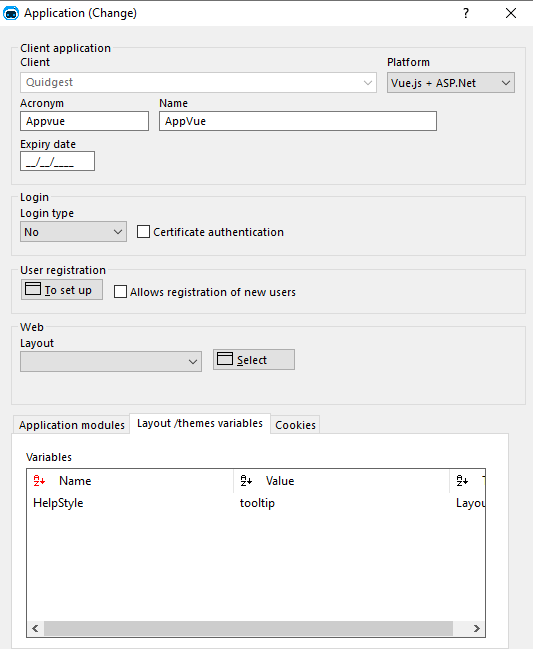This screenshot has height=649, width=533.
Task: Click the Acronym input field
Action: coord(84,121)
